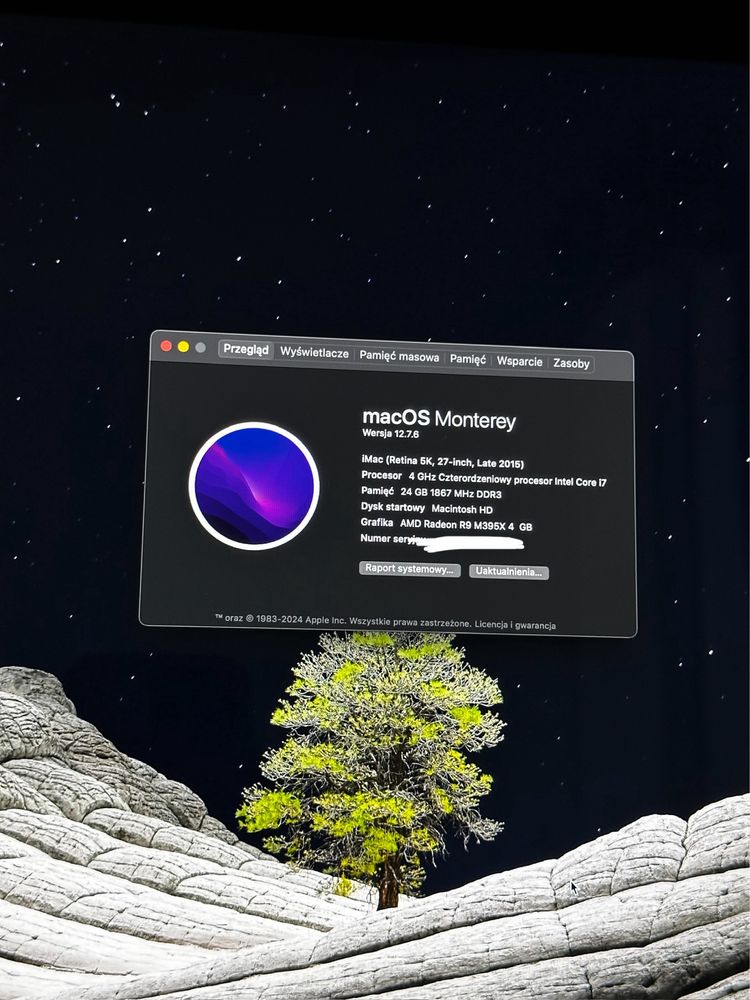The image size is (750, 1000).
Task: Click the Raport systemowy button
Action: tap(409, 569)
